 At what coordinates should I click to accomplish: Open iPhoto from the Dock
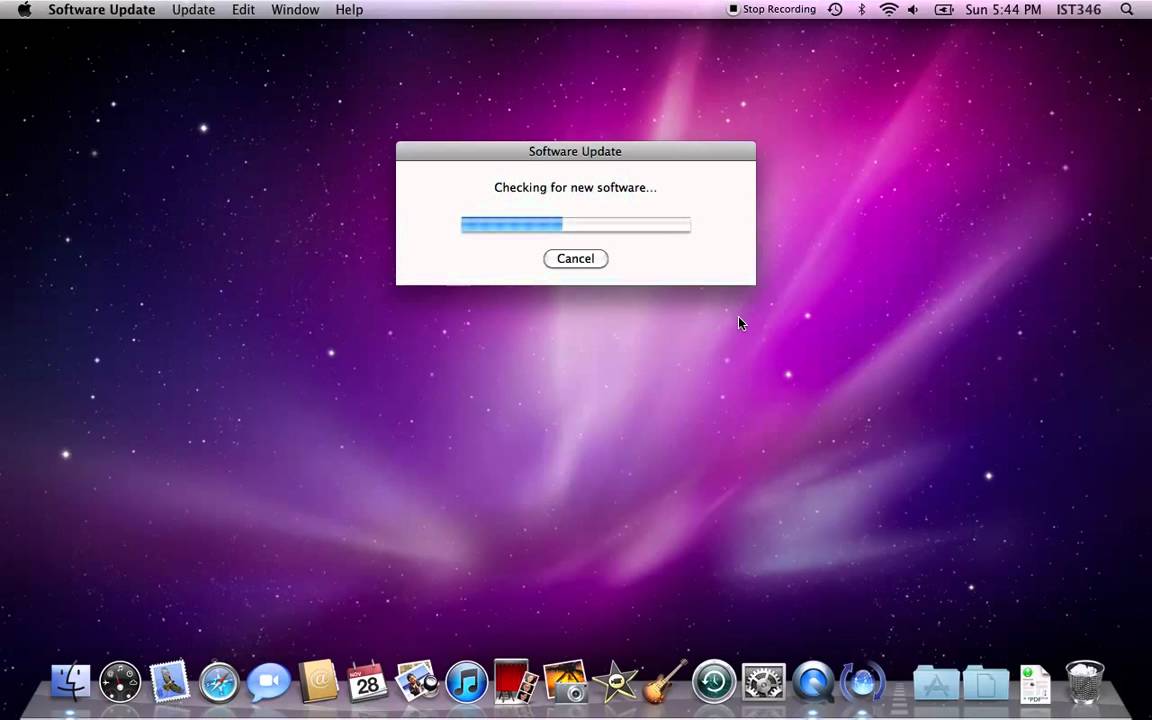[x=565, y=682]
